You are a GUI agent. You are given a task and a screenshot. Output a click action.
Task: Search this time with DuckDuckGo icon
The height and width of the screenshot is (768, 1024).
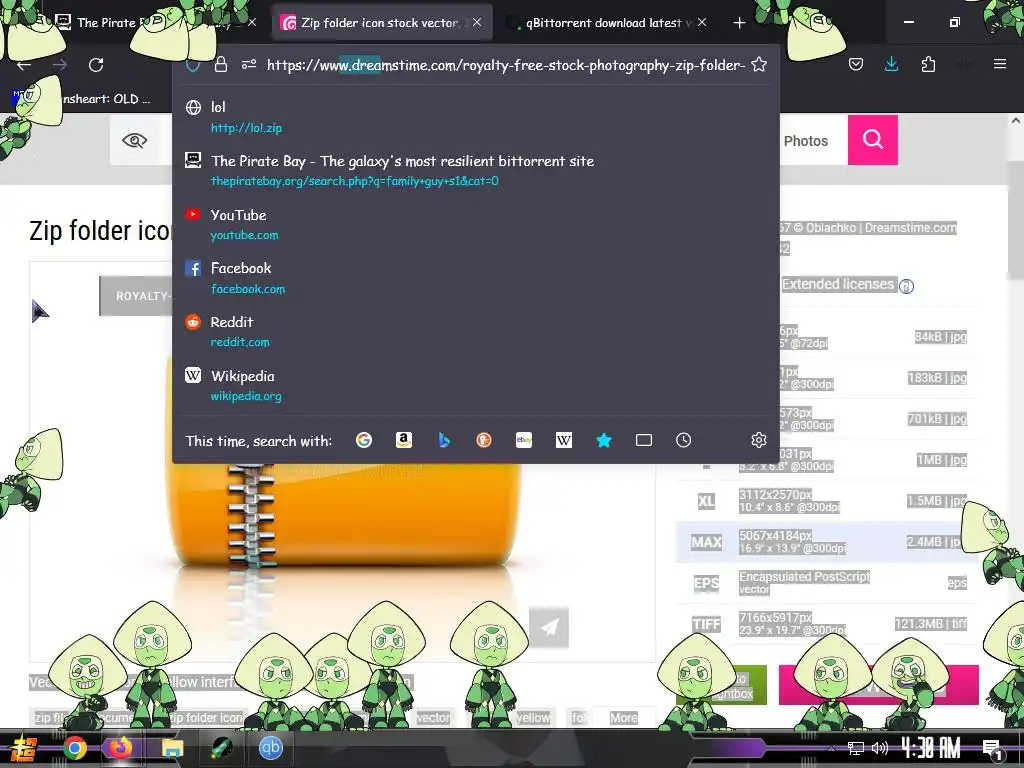(x=484, y=440)
